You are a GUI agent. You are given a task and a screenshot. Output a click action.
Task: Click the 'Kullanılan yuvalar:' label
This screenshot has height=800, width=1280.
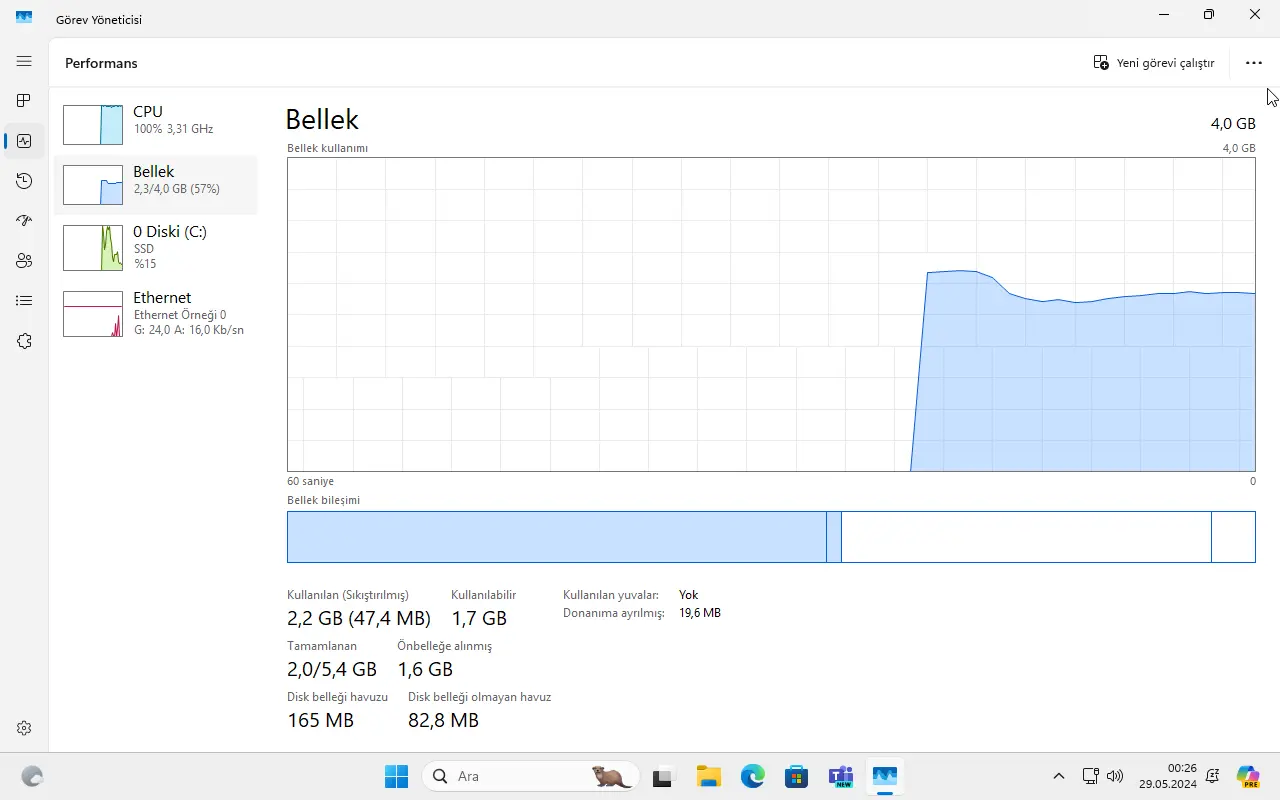coord(611,595)
